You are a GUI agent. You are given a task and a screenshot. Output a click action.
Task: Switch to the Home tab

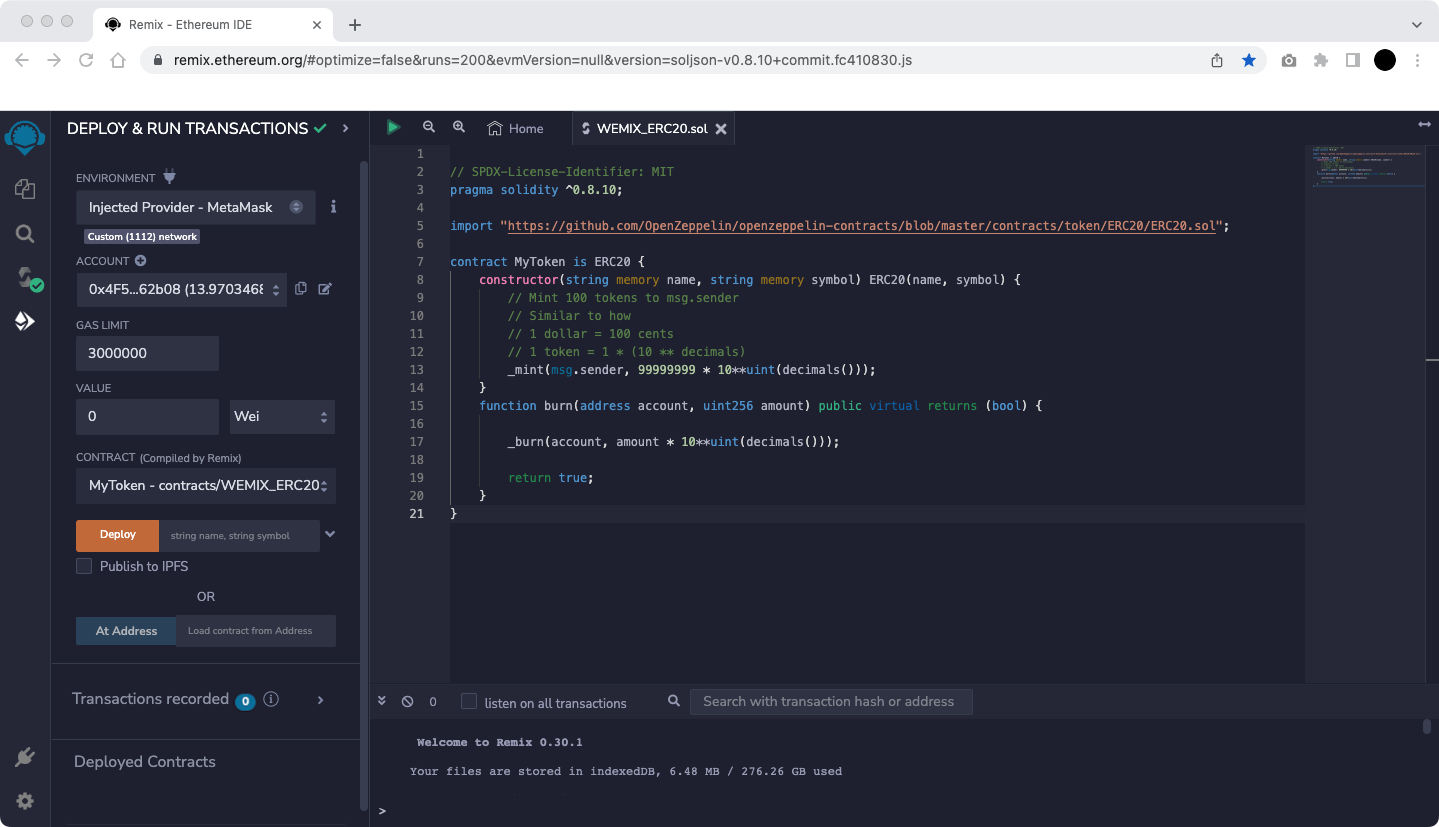(515, 128)
